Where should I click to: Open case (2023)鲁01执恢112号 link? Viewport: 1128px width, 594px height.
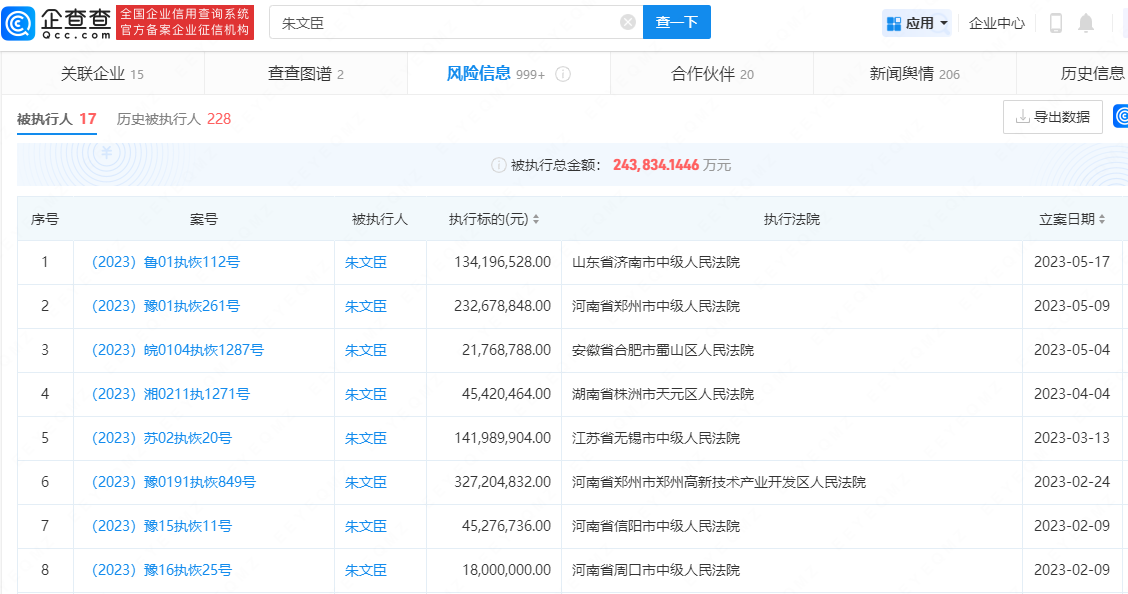[165, 262]
